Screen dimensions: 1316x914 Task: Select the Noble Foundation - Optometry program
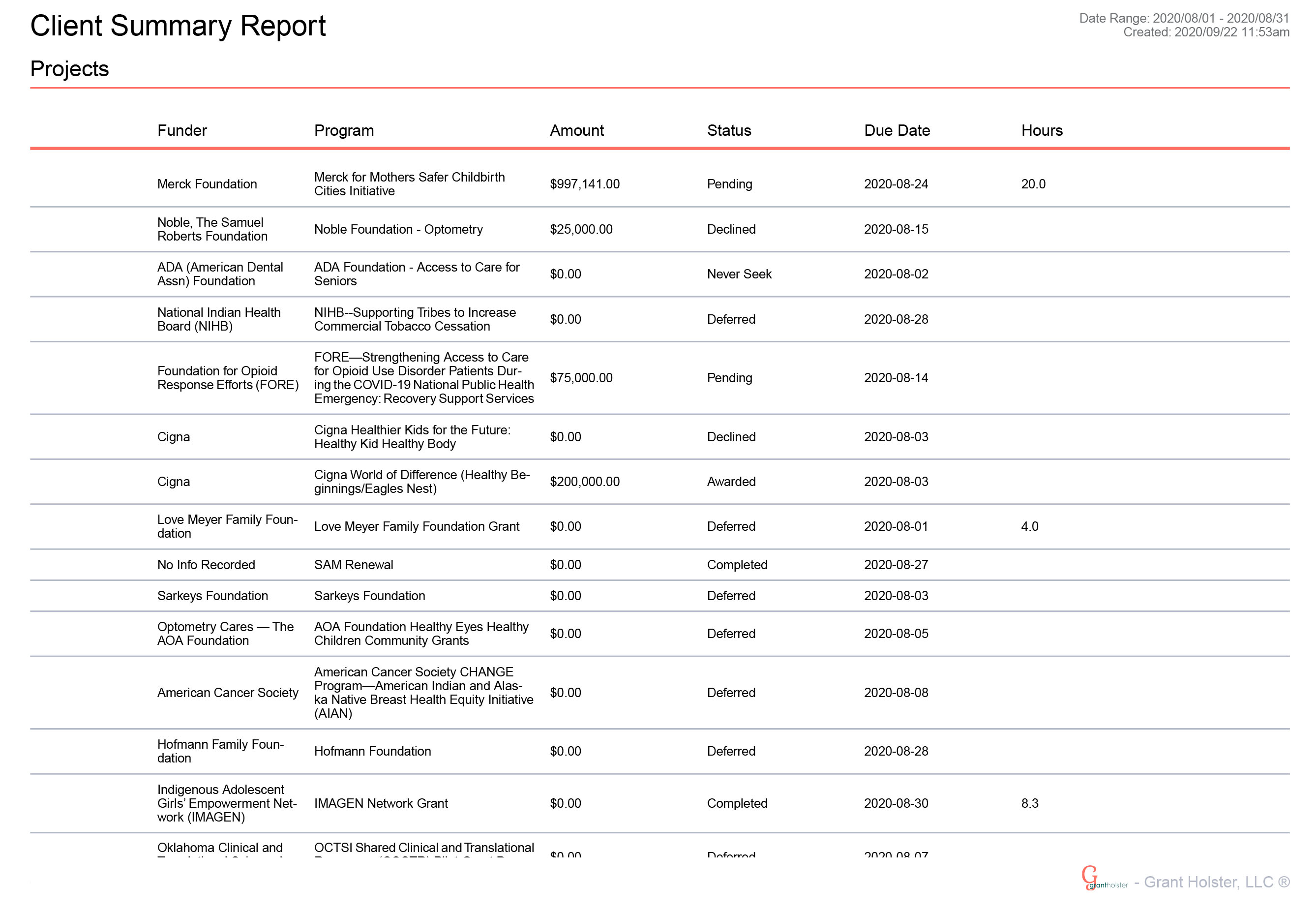[398, 230]
